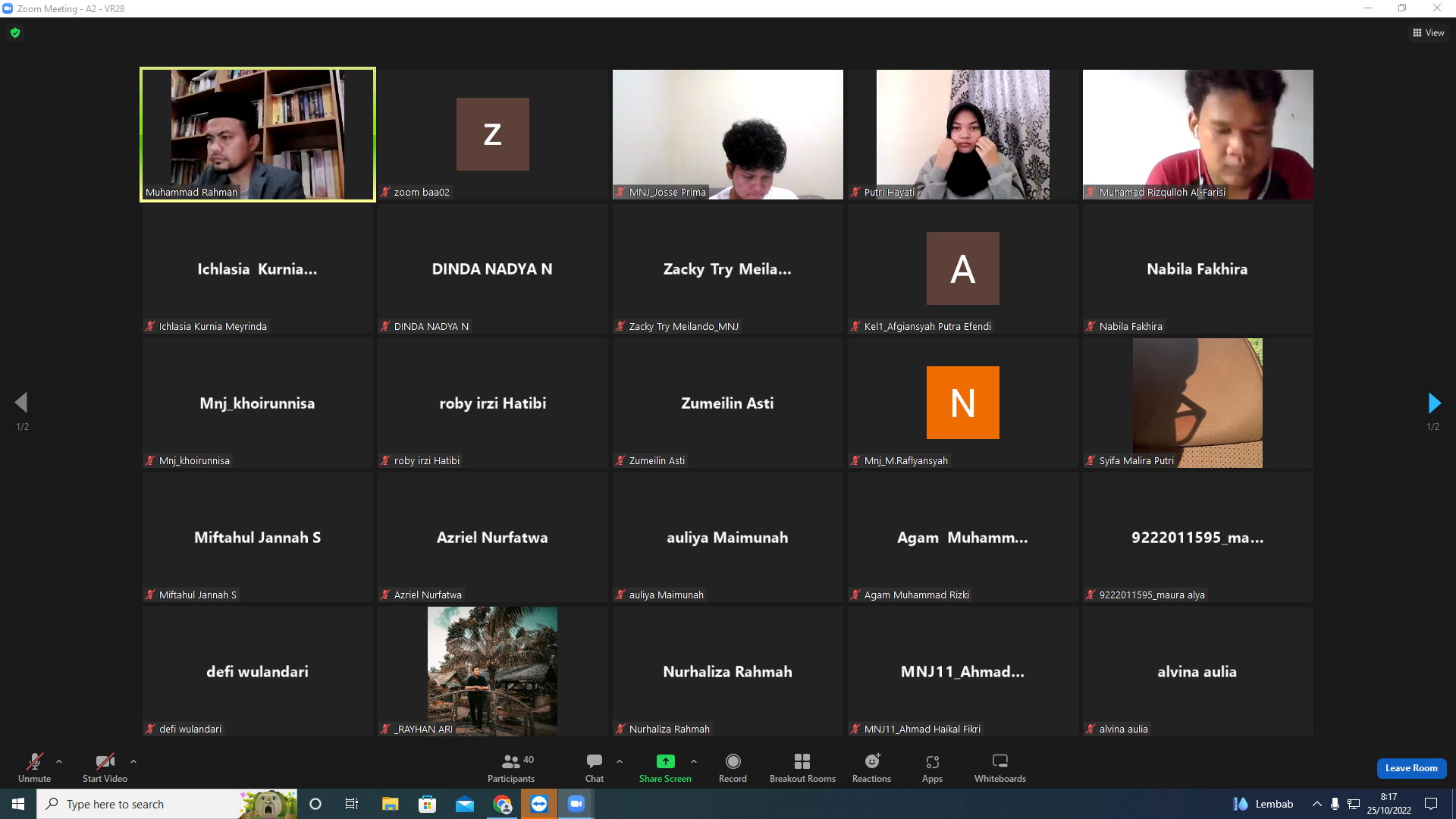1456x819 pixels.
Task: Click the 9222011595_maura alya name label
Action: (1152, 595)
